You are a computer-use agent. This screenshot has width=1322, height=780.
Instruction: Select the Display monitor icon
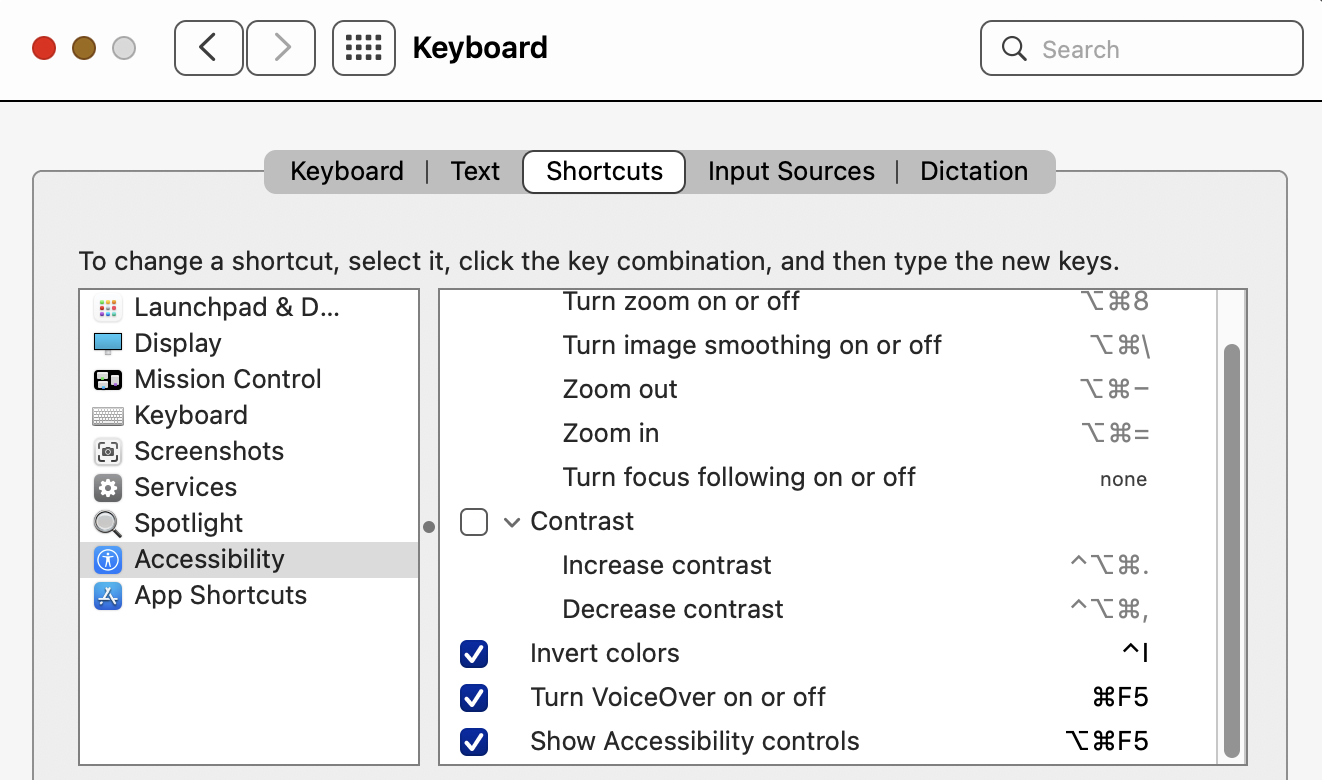107,344
